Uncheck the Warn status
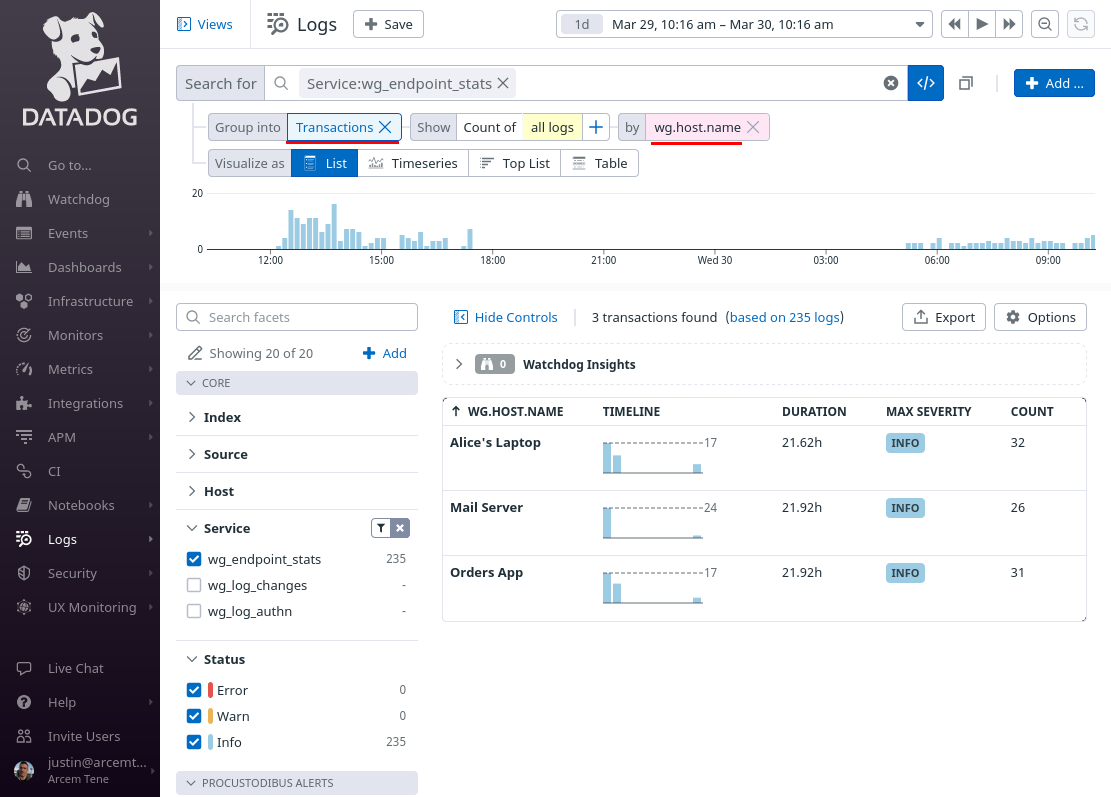The image size is (1111, 797). [x=194, y=716]
